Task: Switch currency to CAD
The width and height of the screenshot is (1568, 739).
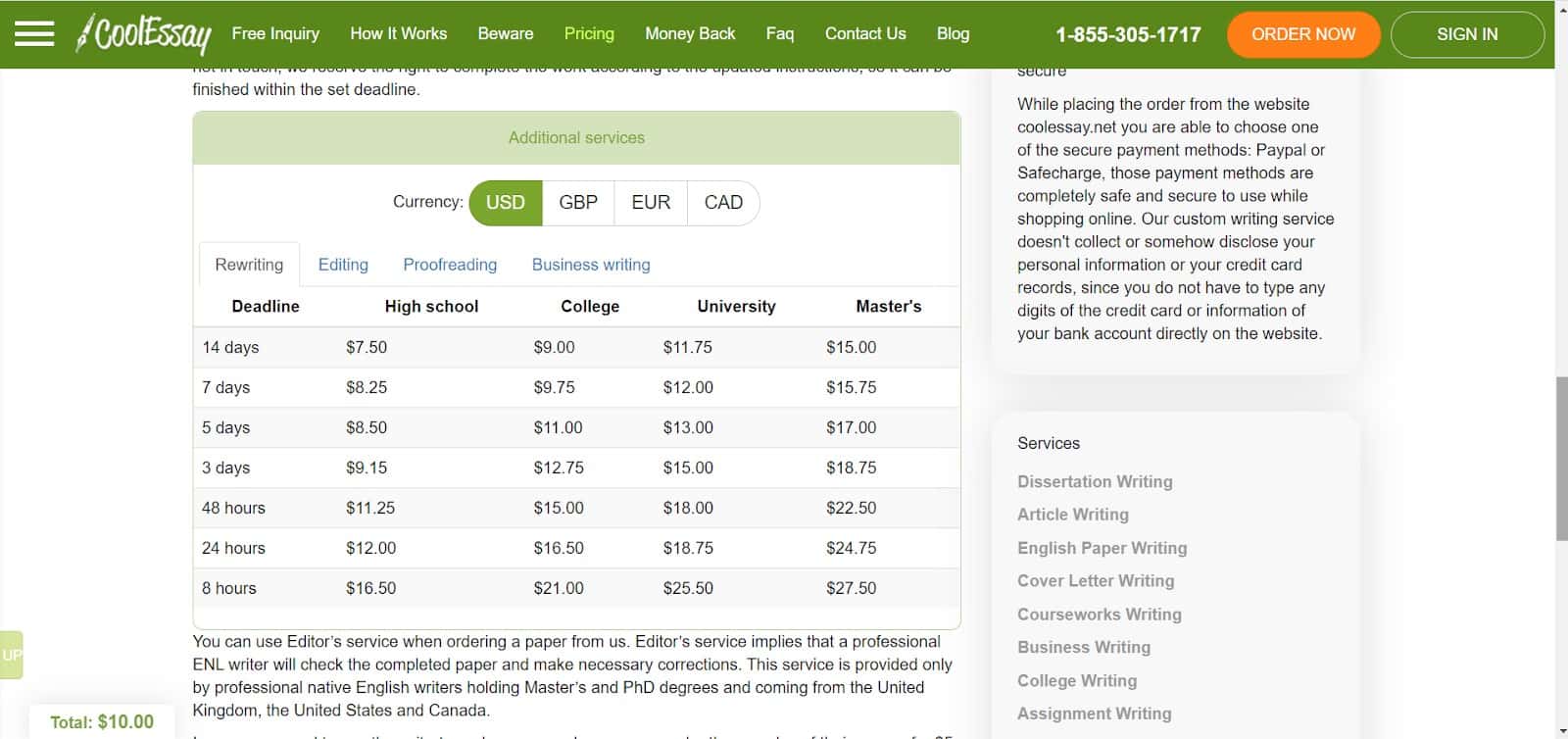Action: (723, 203)
